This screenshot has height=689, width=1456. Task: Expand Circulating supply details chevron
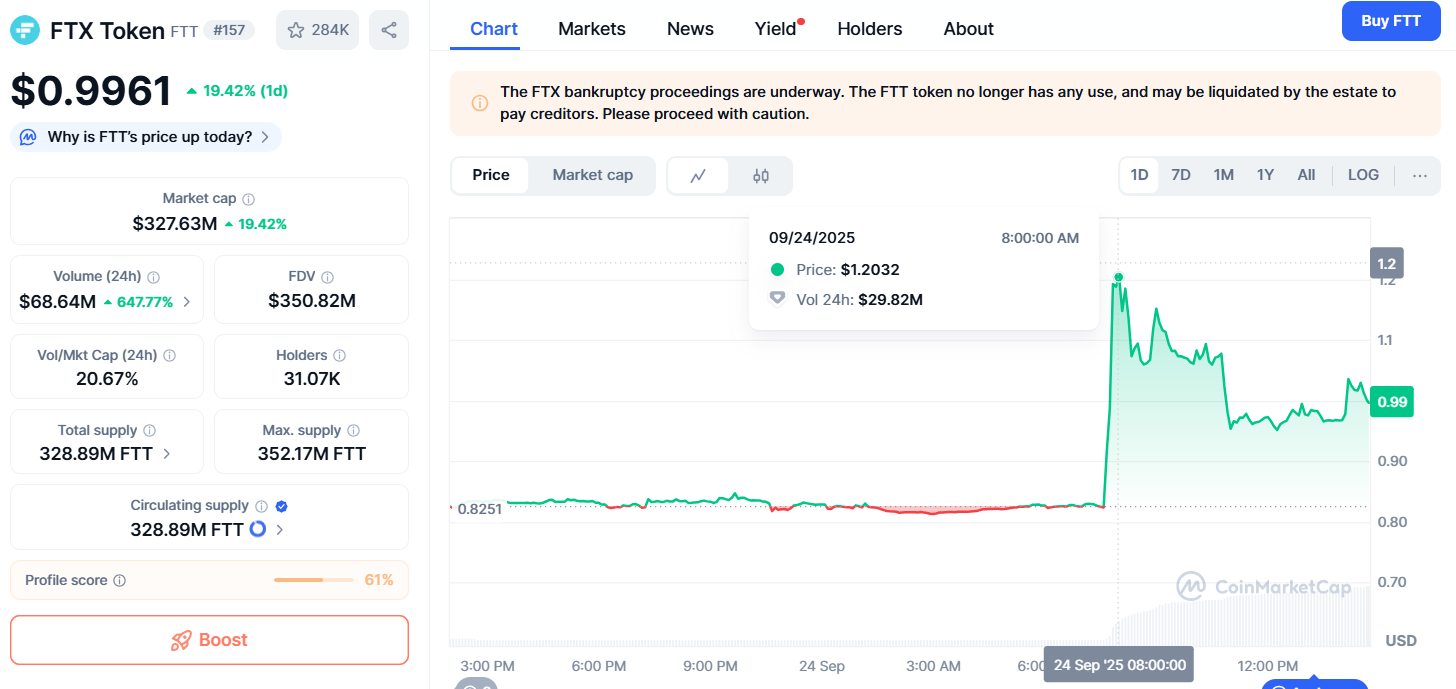[279, 530]
